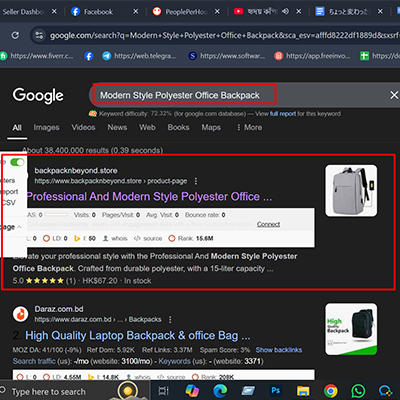Open site information icon in address bar

pyautogui.click(x=39, y=35)
